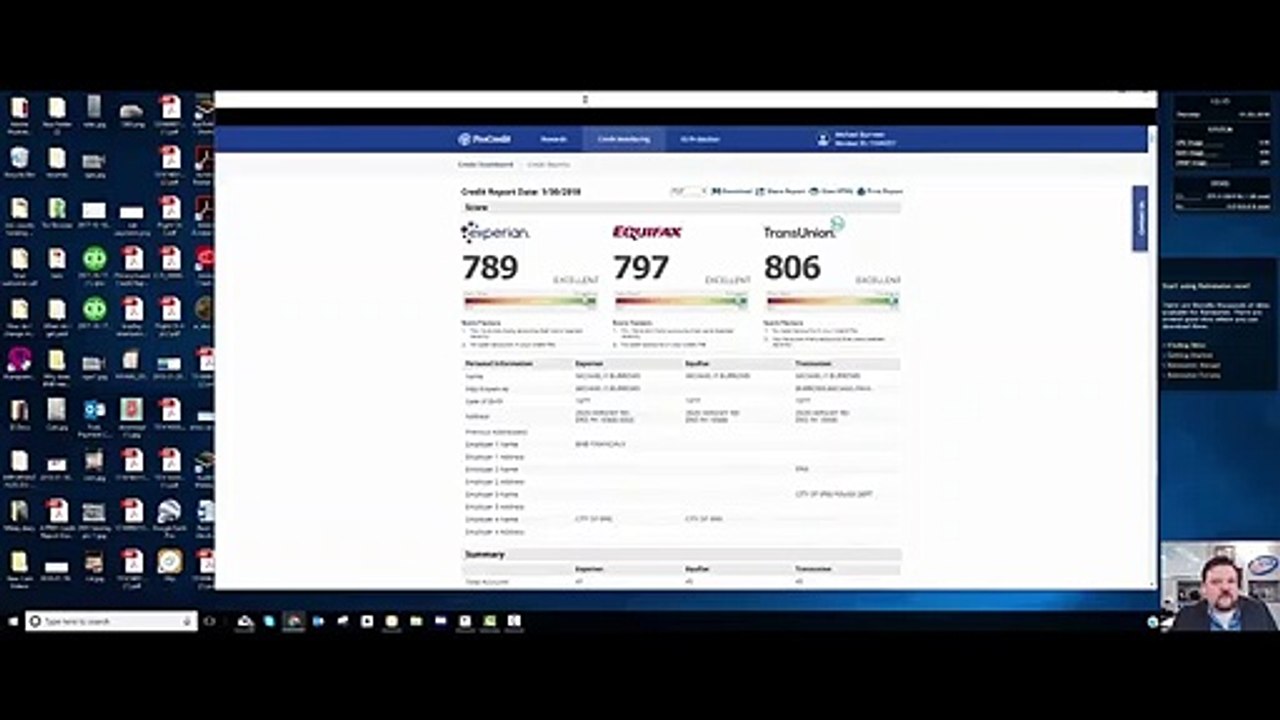
Task: Click the member name in header
Action: (x=859, y=134)
